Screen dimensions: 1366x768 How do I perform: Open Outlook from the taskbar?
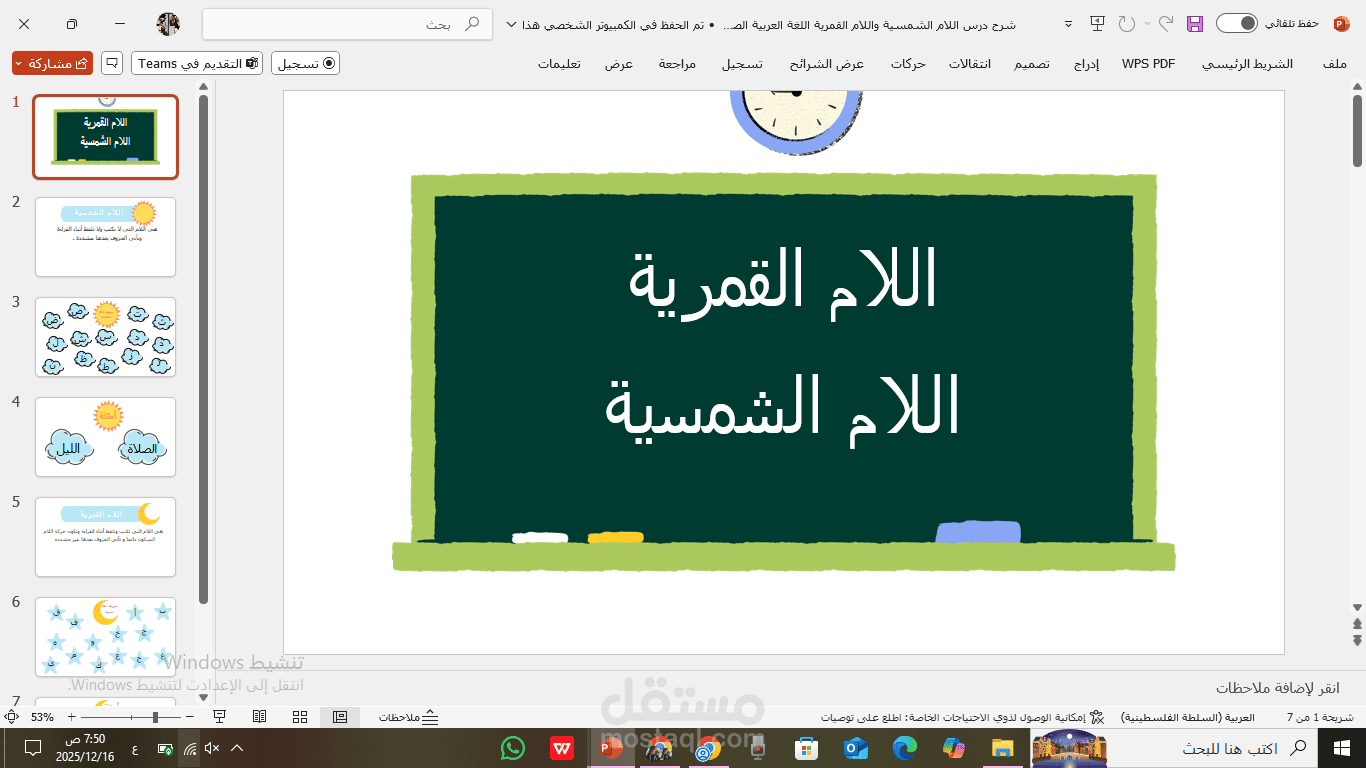(x=855, y=748)
